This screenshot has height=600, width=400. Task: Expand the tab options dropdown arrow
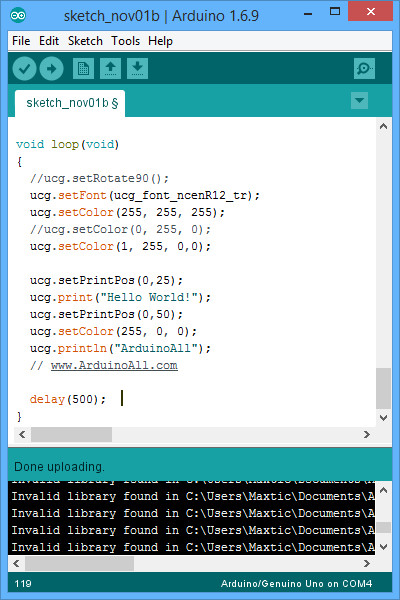pos(359,101)
